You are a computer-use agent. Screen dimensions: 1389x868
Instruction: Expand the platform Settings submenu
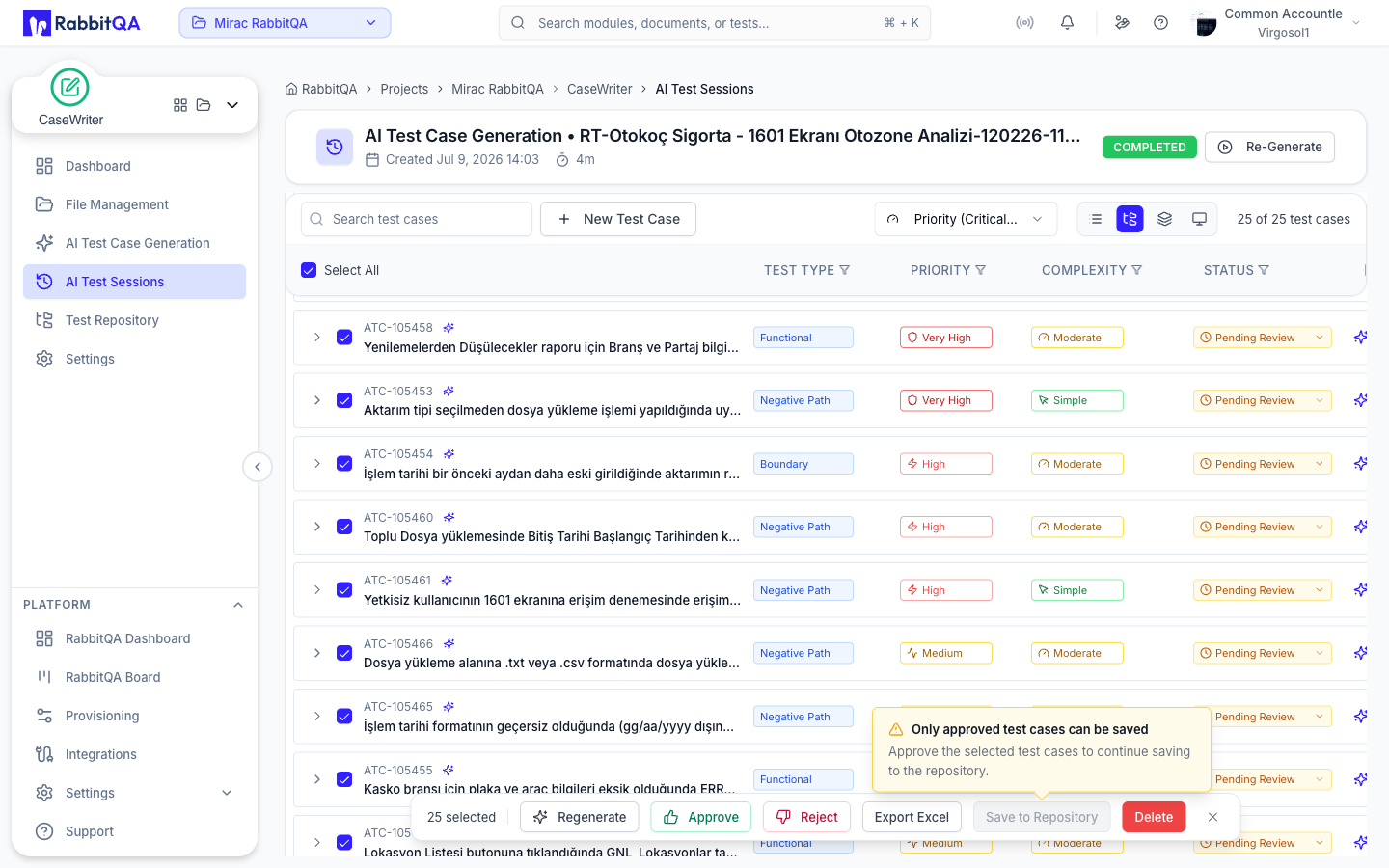(227, 793)
